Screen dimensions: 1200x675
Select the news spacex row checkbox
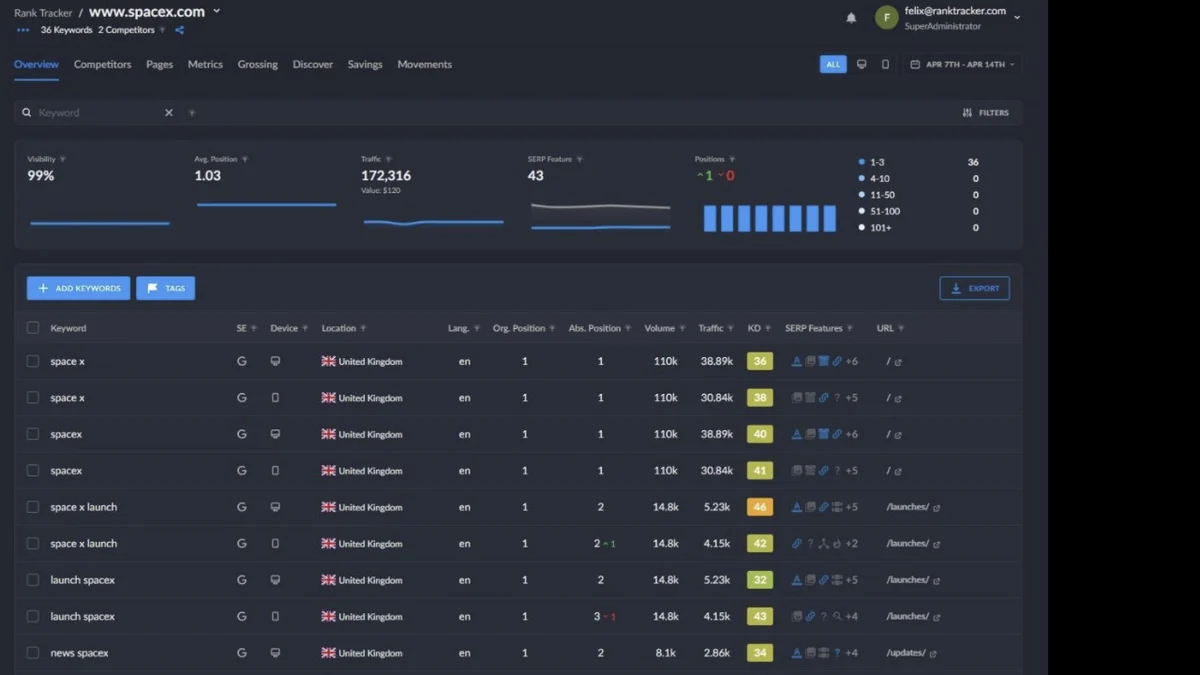(33, 653)
